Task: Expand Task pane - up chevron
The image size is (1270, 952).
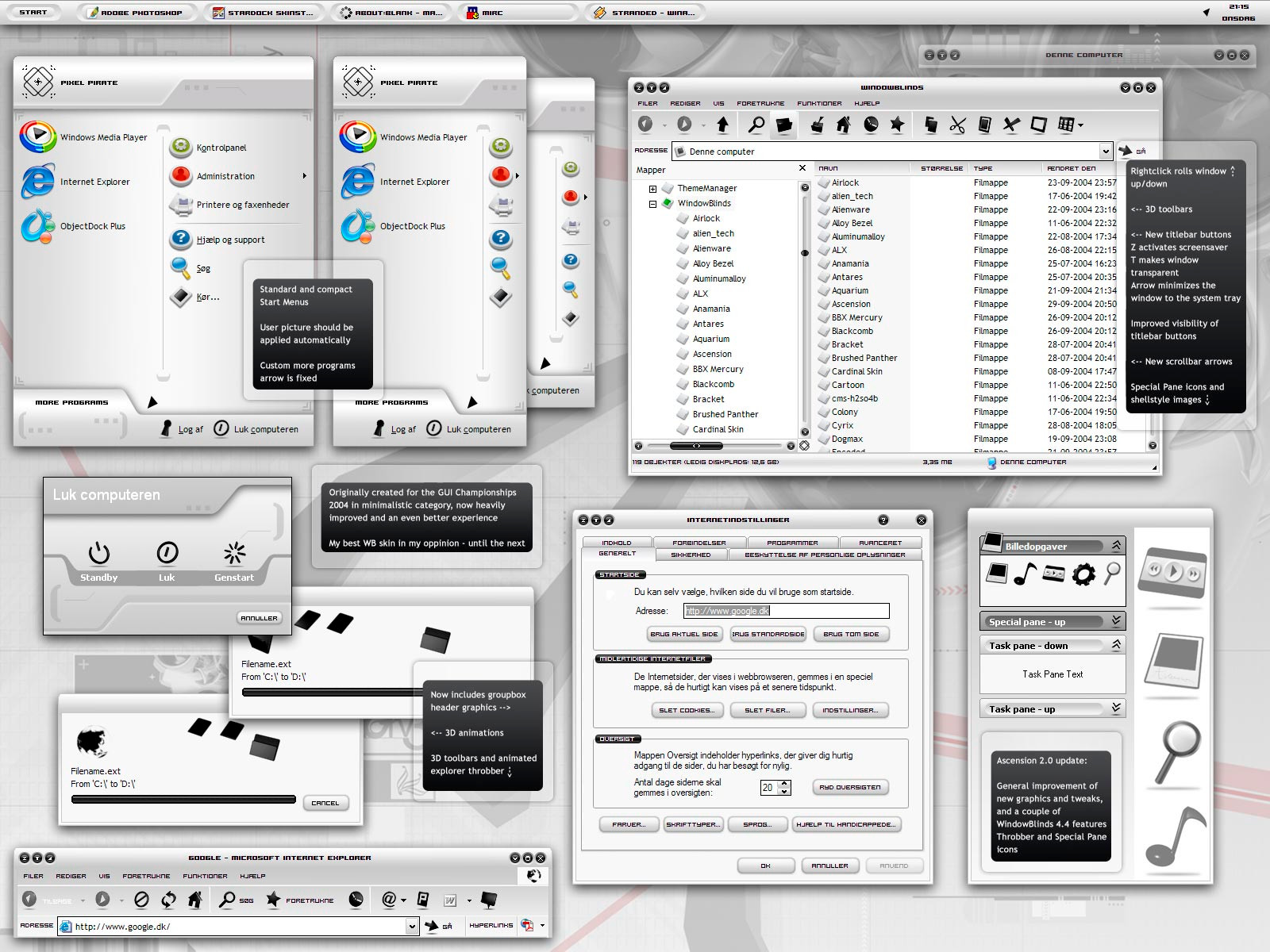Action: coord(1116,708)
